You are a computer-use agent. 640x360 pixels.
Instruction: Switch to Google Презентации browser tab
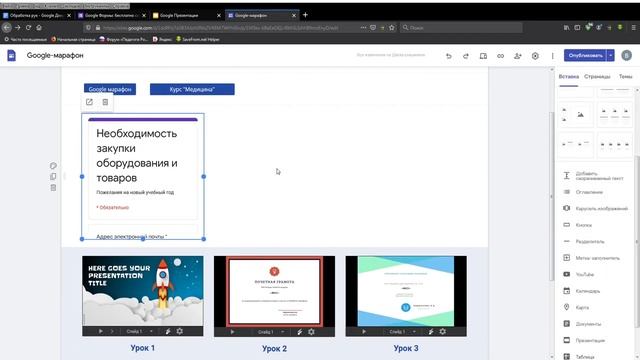(187, 16)
